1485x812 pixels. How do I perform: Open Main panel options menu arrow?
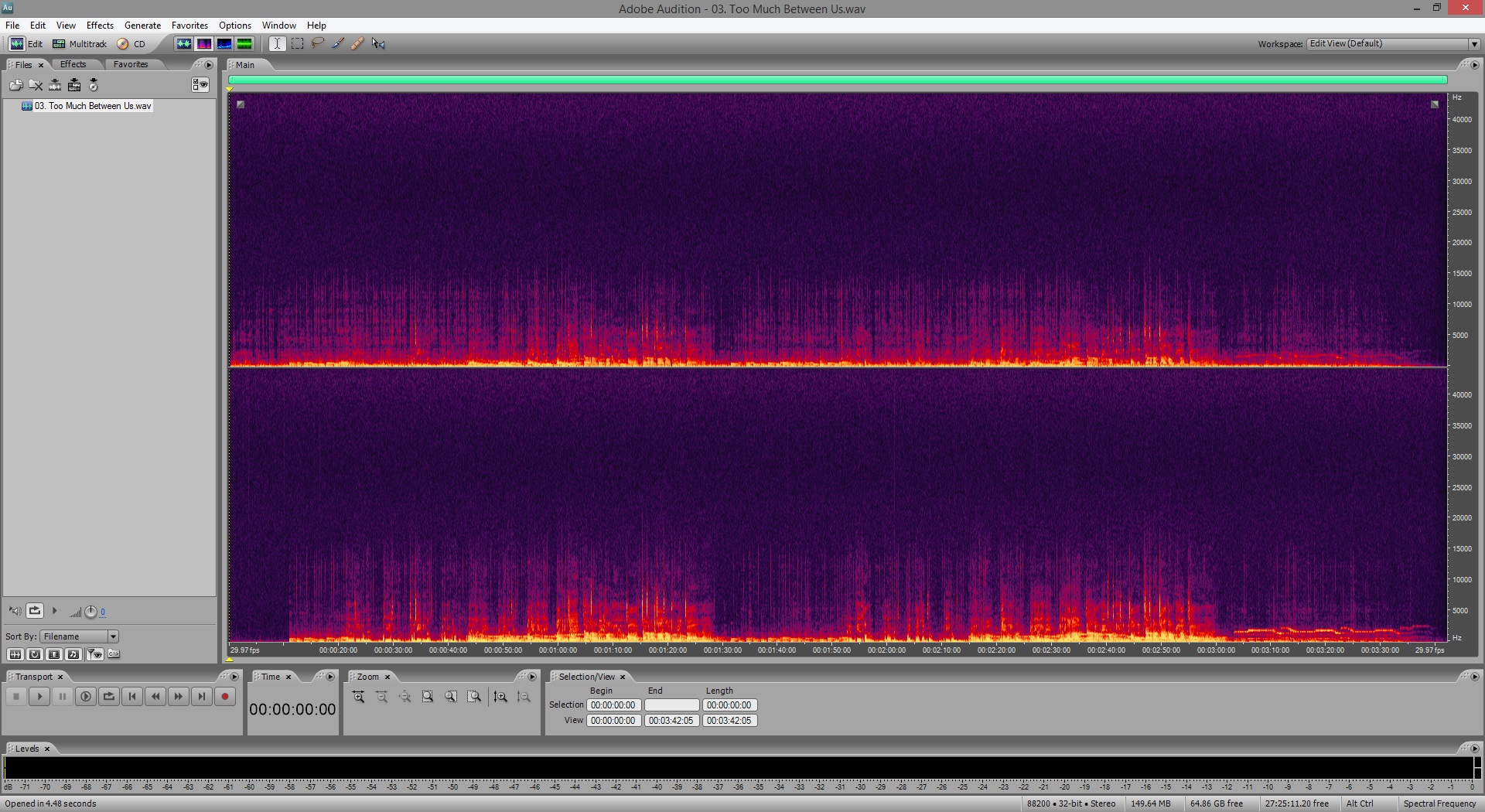coord(1474,65)
